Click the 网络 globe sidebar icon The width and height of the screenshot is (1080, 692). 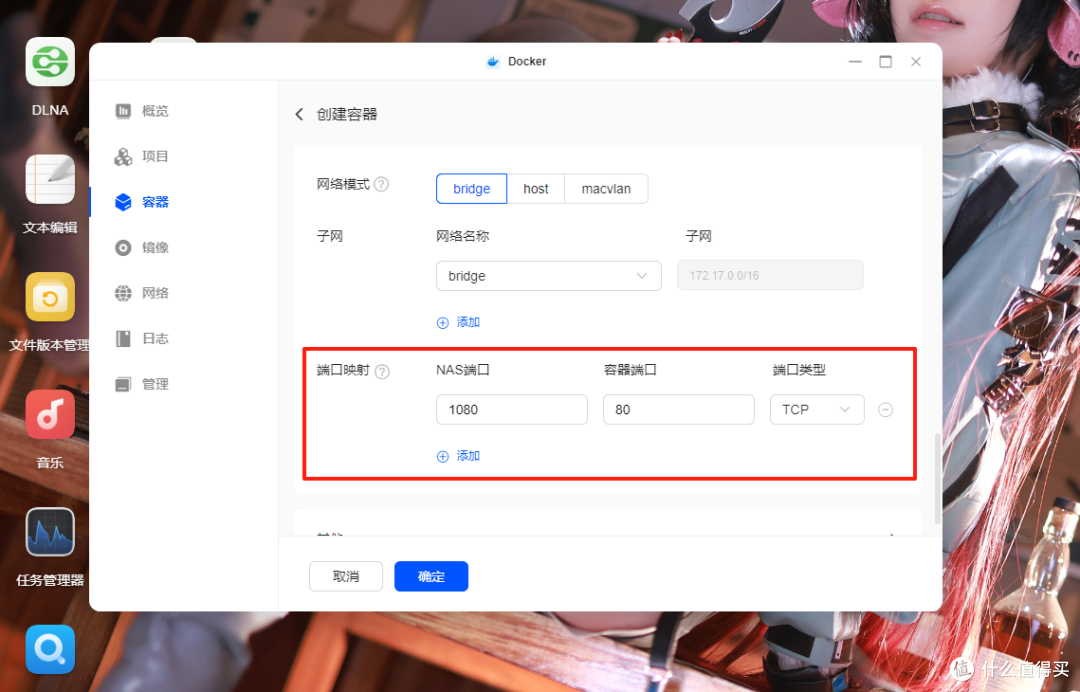pos(123,293)
